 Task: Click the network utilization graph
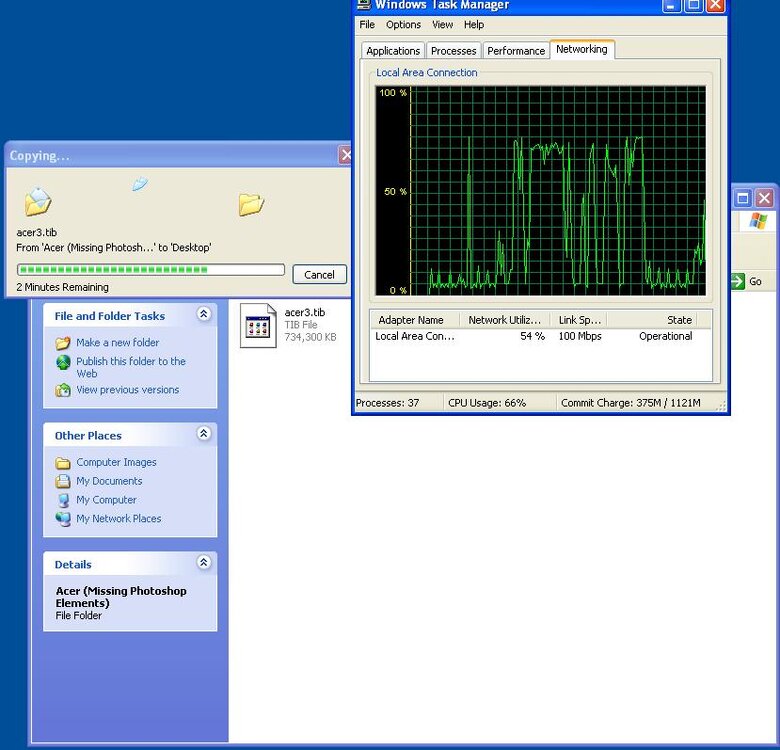click(x=540, y=191)
